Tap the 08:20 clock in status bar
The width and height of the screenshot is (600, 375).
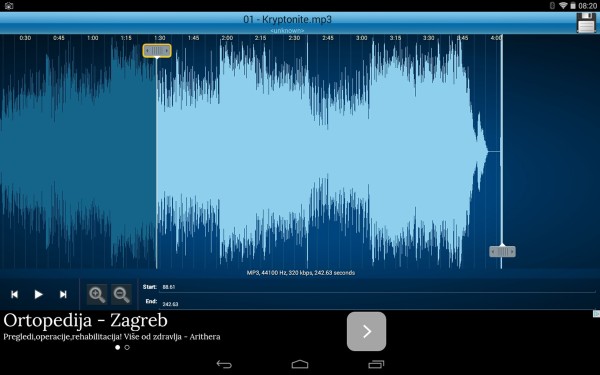pos(587,6)
